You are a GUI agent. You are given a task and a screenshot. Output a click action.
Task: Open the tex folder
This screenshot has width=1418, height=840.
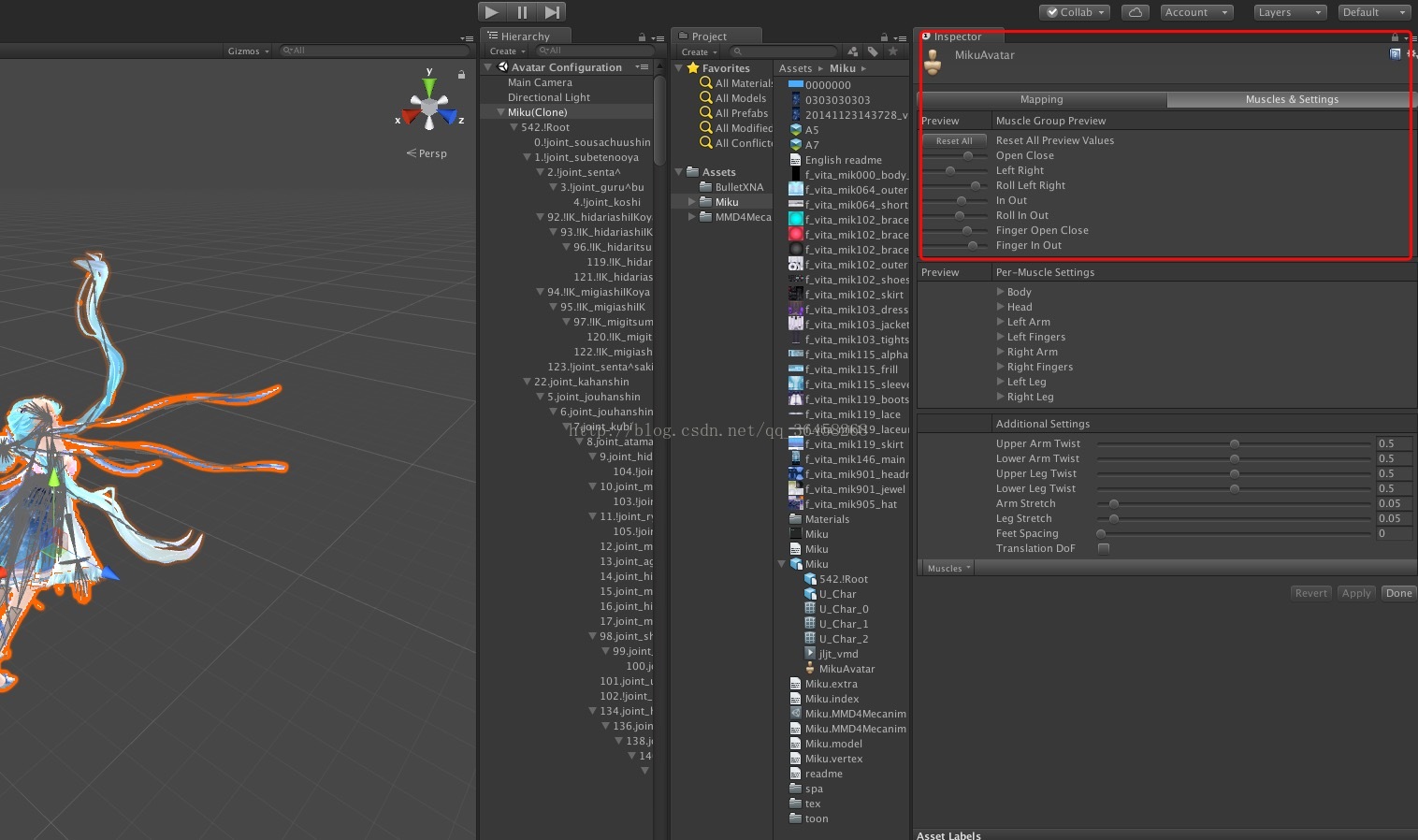pyautogui.click(x=805, y=804)
